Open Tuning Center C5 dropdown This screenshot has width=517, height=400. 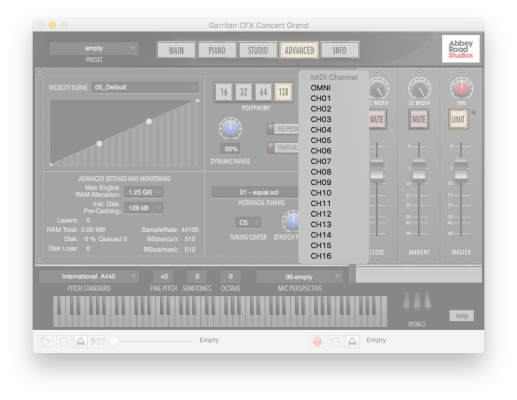(x=248, y=222)
